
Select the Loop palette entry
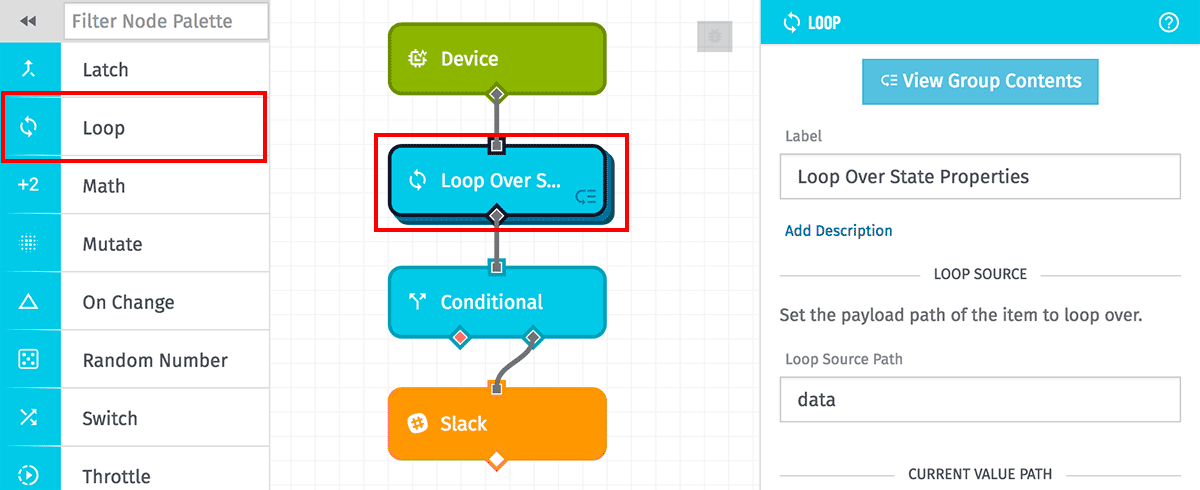pyautogui.click(x=165, y=128)
